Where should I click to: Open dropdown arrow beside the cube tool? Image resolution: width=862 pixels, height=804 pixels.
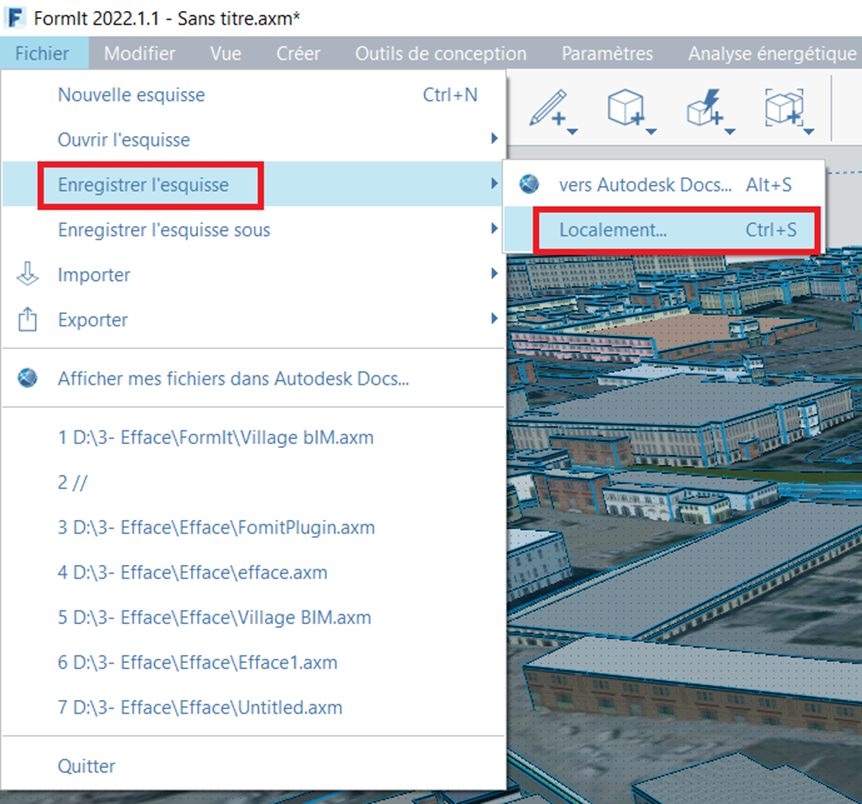[x=650, y=130]
